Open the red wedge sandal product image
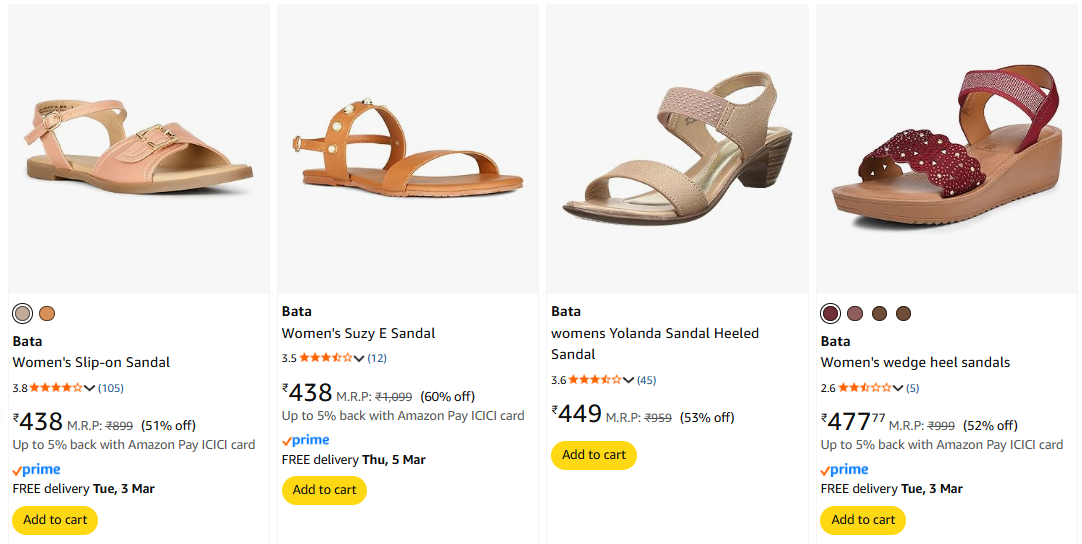The height and width of the screenshot is (544, 1082). pyautogui.click(x=947, y=149)
